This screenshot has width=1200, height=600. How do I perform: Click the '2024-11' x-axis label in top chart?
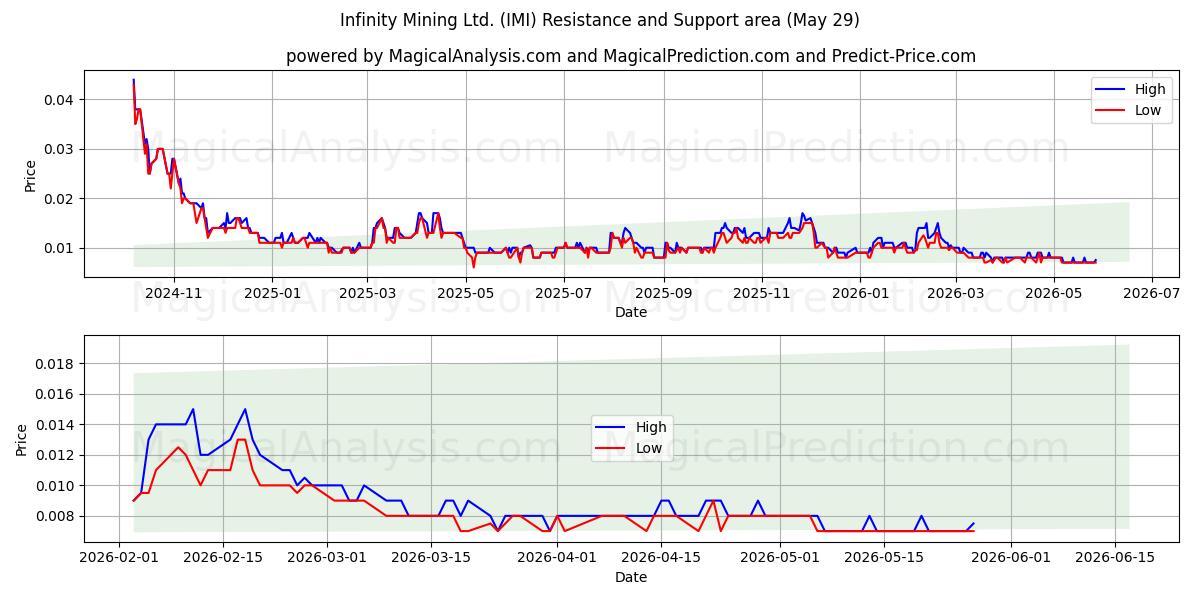click(174, 293)
